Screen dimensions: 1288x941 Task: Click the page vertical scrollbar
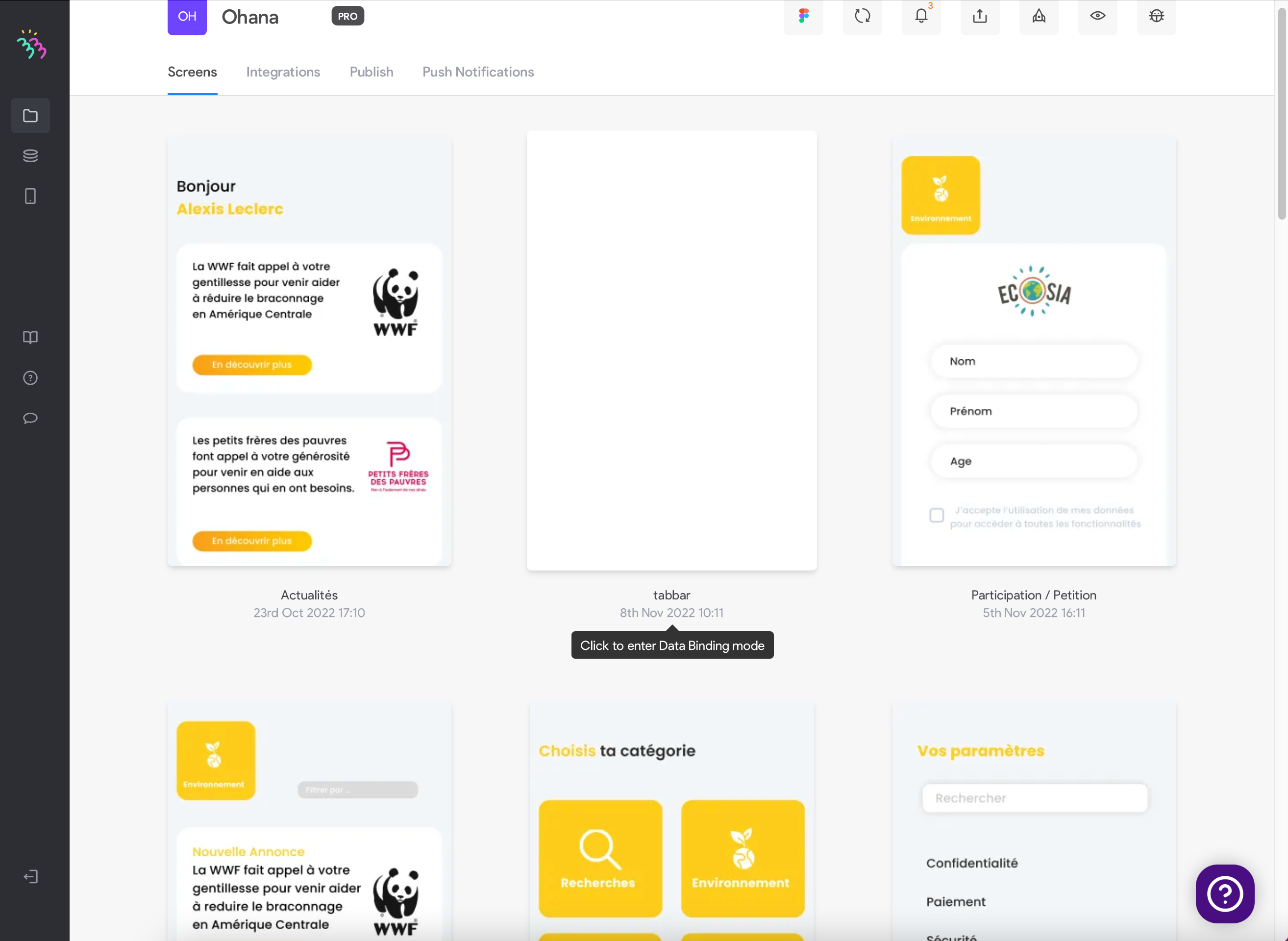tap(1282, 114)
